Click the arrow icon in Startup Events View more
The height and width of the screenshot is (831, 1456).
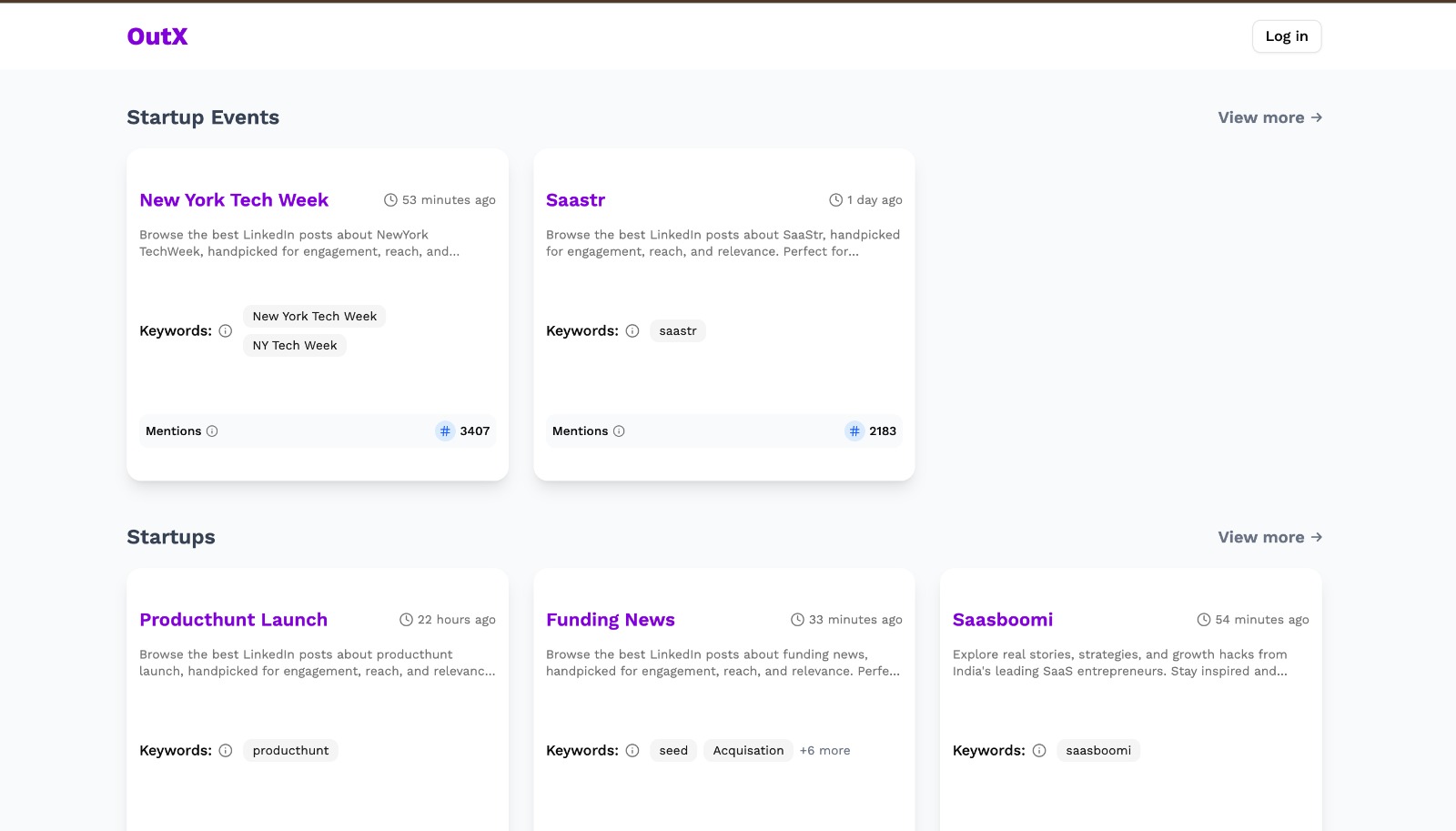click(1317, 117)
